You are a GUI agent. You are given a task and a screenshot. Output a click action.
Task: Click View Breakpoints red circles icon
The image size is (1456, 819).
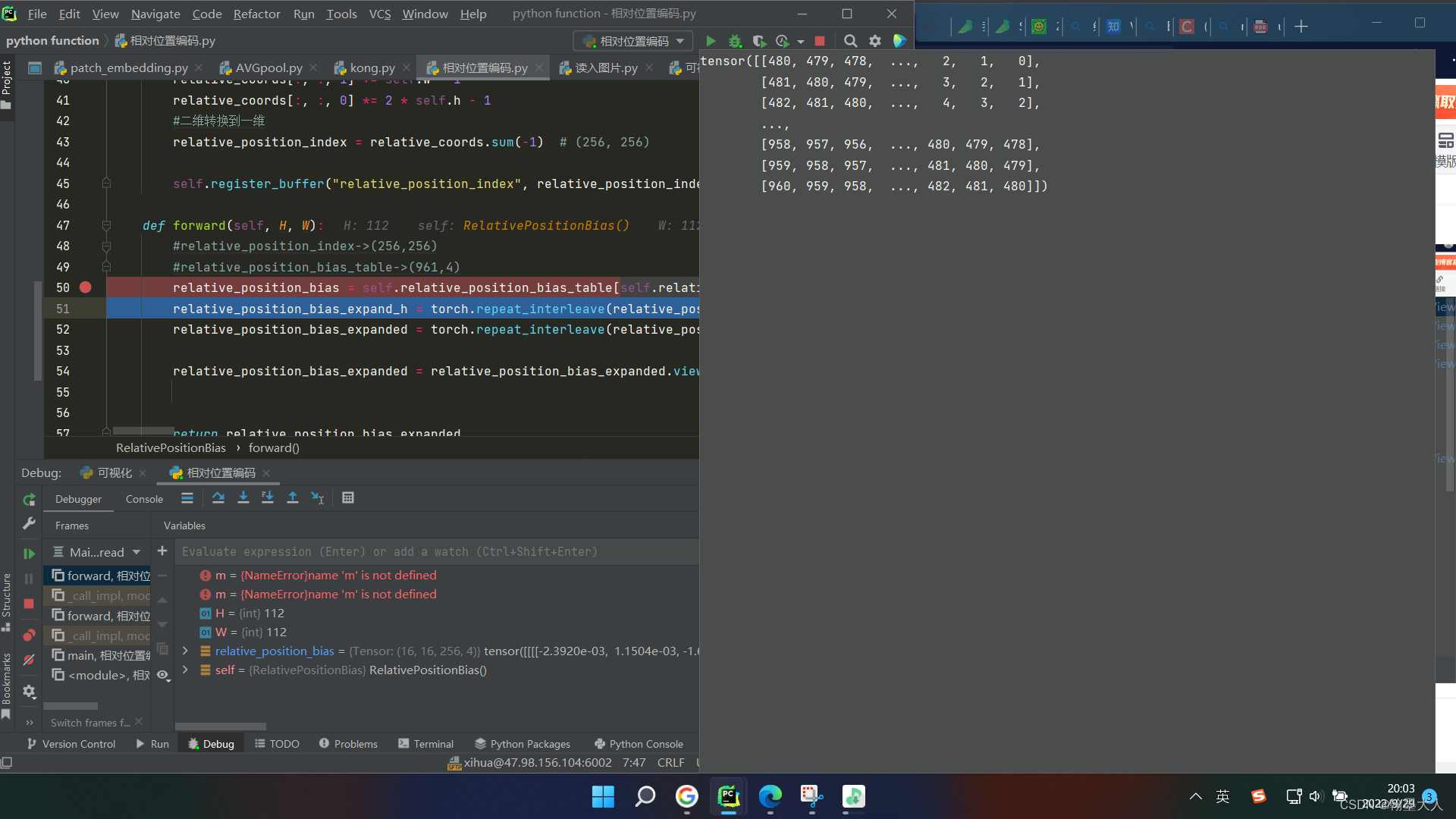click(x=29, y=635)
